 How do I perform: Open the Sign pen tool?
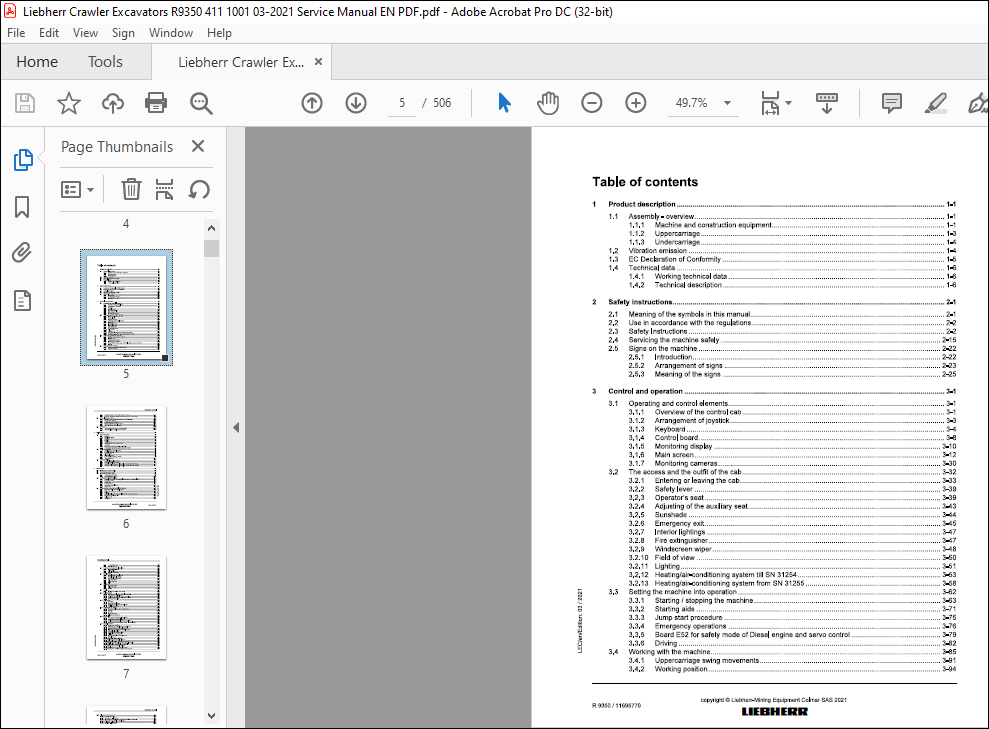pyautogui.click(x=978, y=103)
